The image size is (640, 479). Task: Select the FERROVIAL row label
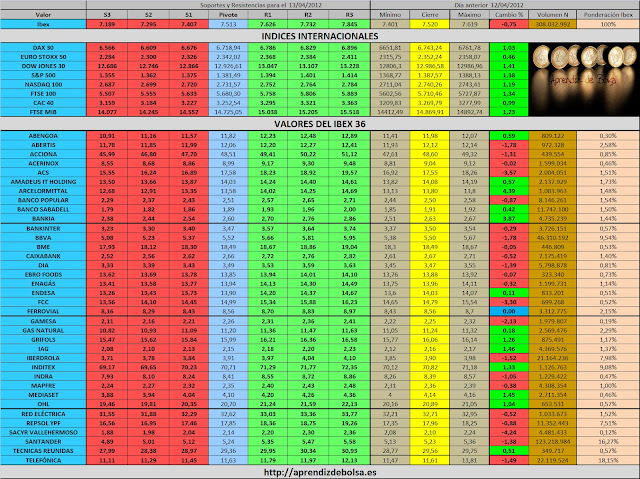(x=43, y=311)
